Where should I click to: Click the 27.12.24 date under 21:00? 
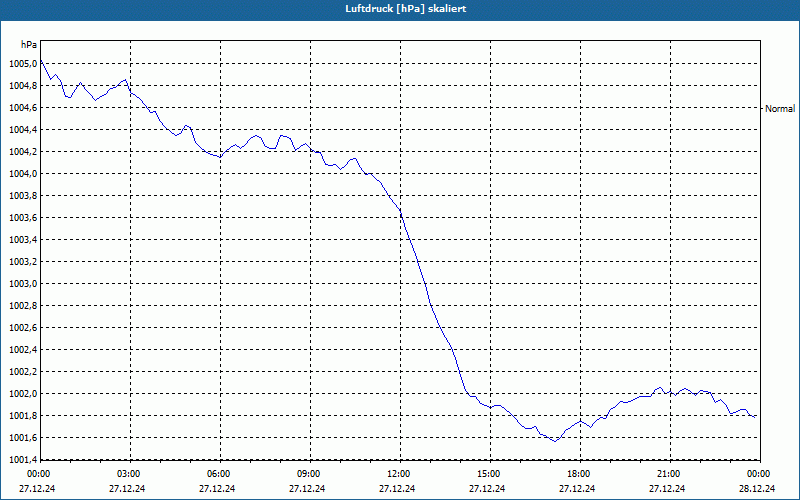coord(667,488)
